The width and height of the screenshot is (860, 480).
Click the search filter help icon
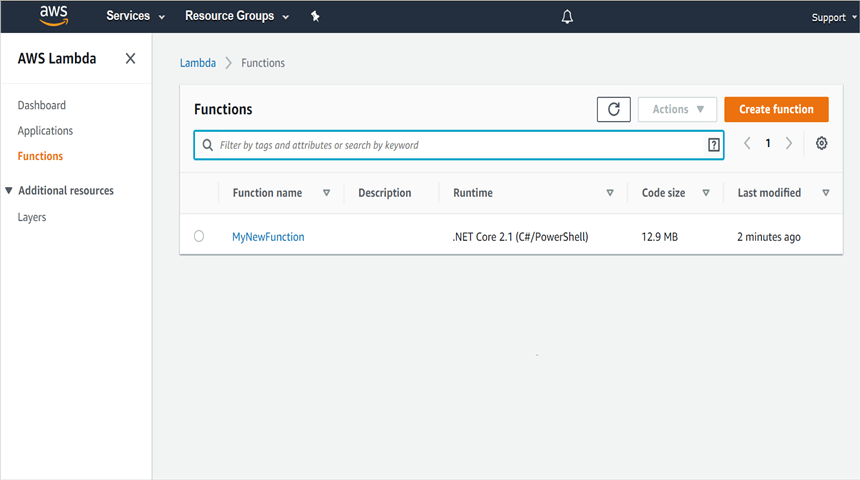[x=713, y=145]
